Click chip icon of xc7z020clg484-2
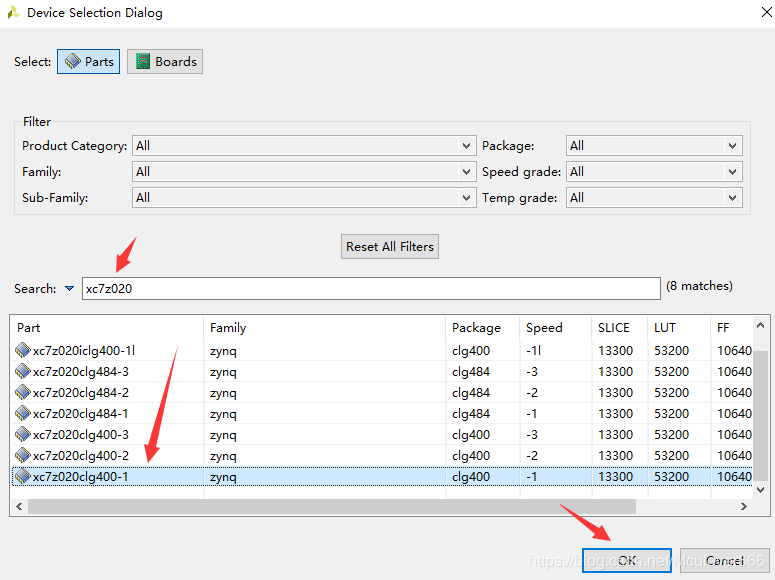Image resolution: width=775 pixels, height=580 pixels. [x=23, y=392]
